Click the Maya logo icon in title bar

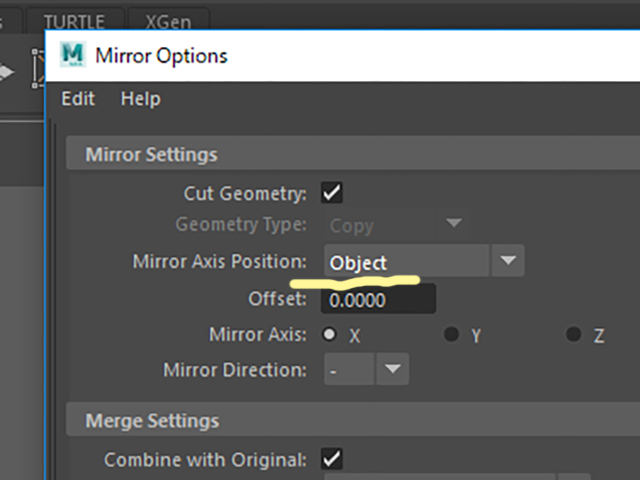point(73,54)
